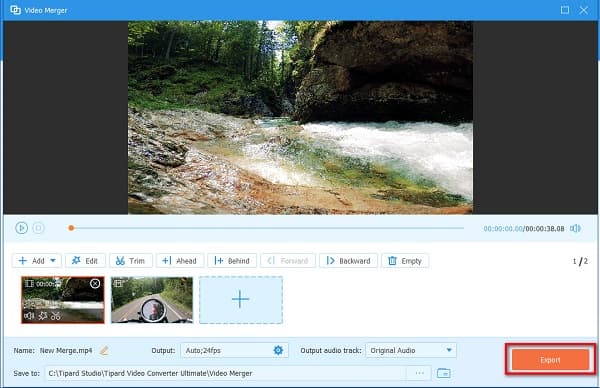Insert clip Ahead of selection
600x388 pixels.
coord(180,261)
